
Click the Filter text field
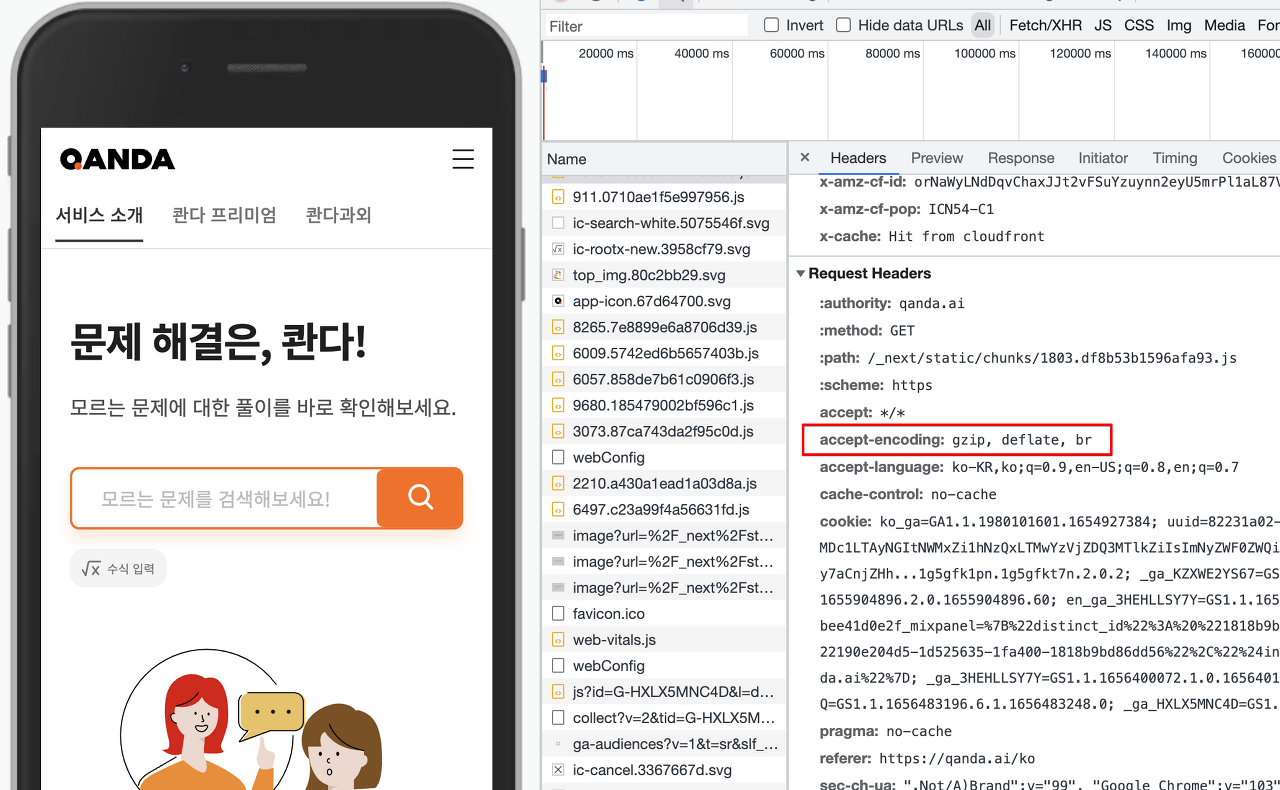pyautogui.click(x=645, y=25)
